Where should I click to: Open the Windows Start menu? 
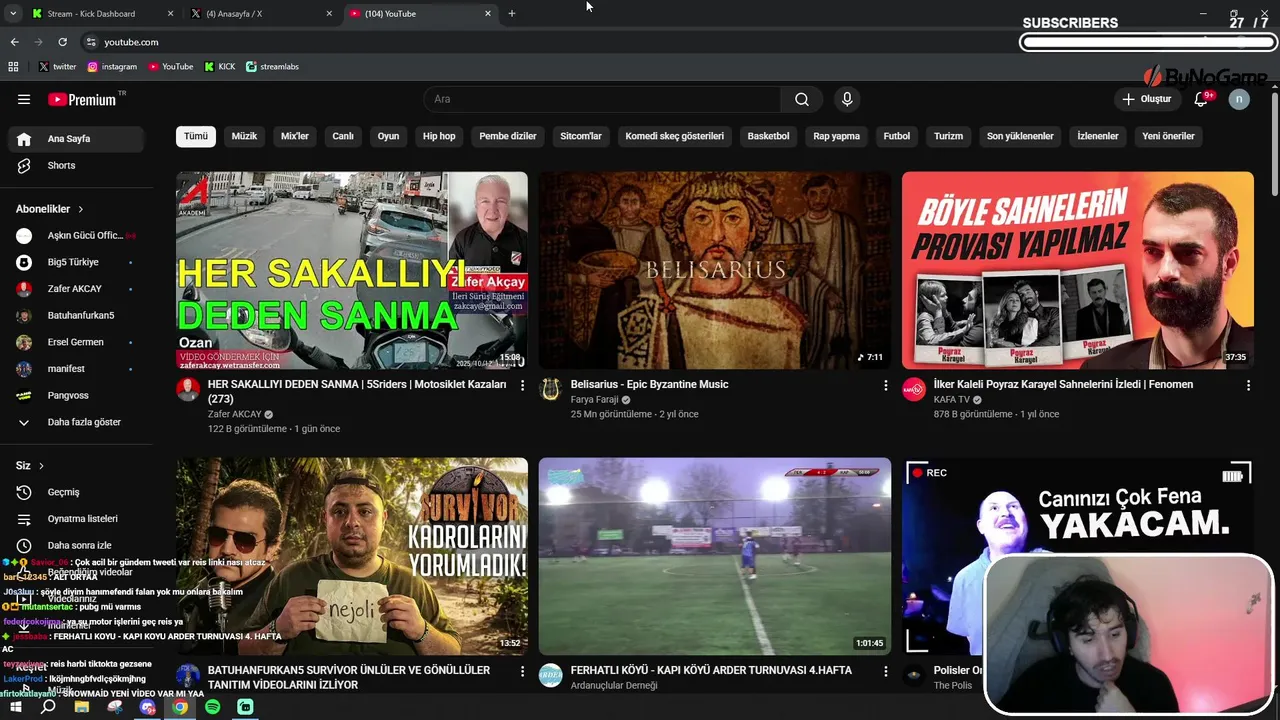click(16, 707)
